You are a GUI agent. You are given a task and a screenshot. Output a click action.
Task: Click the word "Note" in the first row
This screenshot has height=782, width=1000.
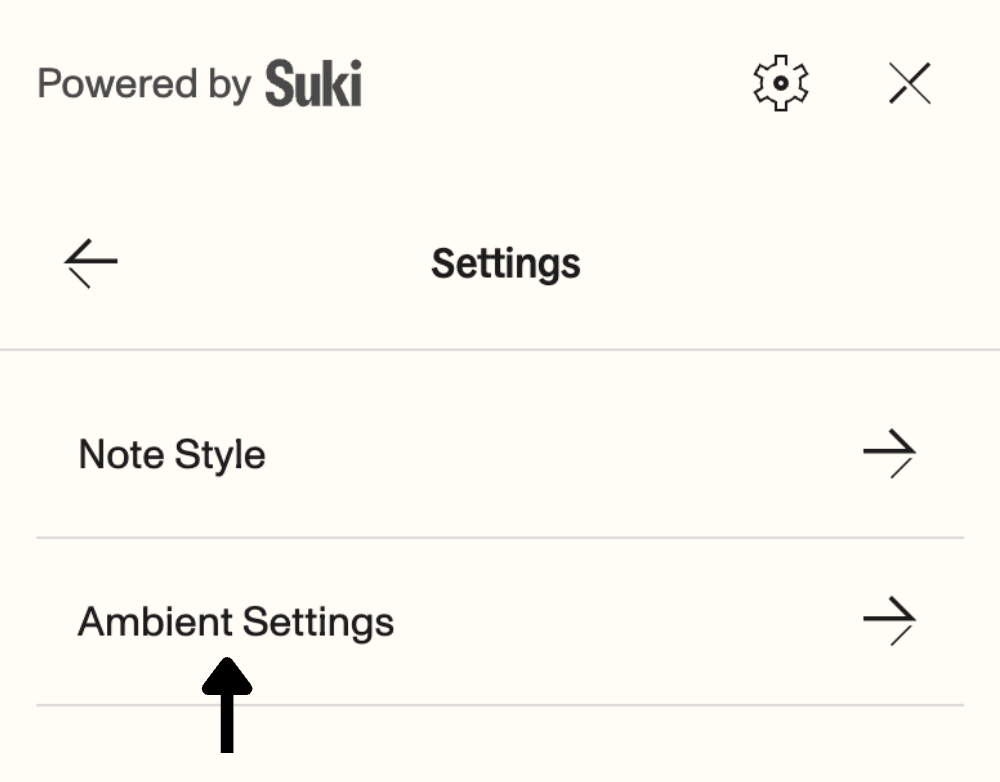click(121, 455)
